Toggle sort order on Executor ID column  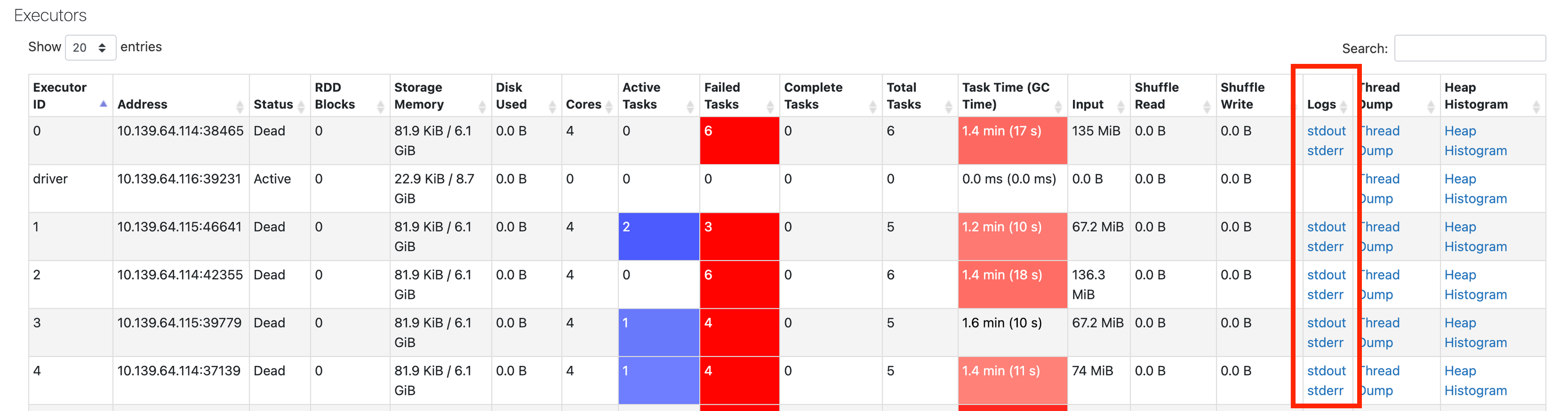[x=103, y=104]
